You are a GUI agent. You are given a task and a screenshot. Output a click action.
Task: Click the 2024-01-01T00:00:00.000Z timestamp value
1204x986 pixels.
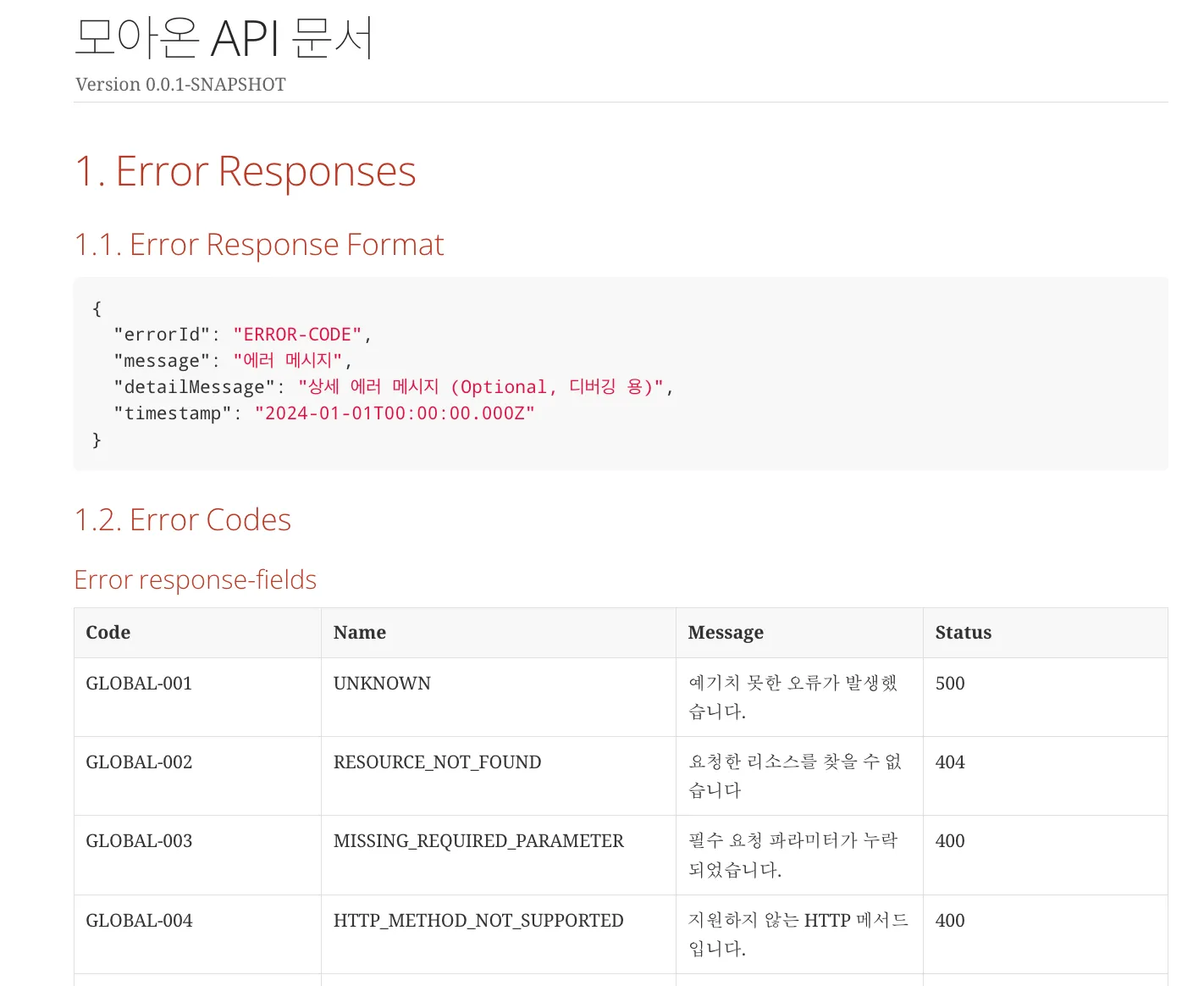395,413
